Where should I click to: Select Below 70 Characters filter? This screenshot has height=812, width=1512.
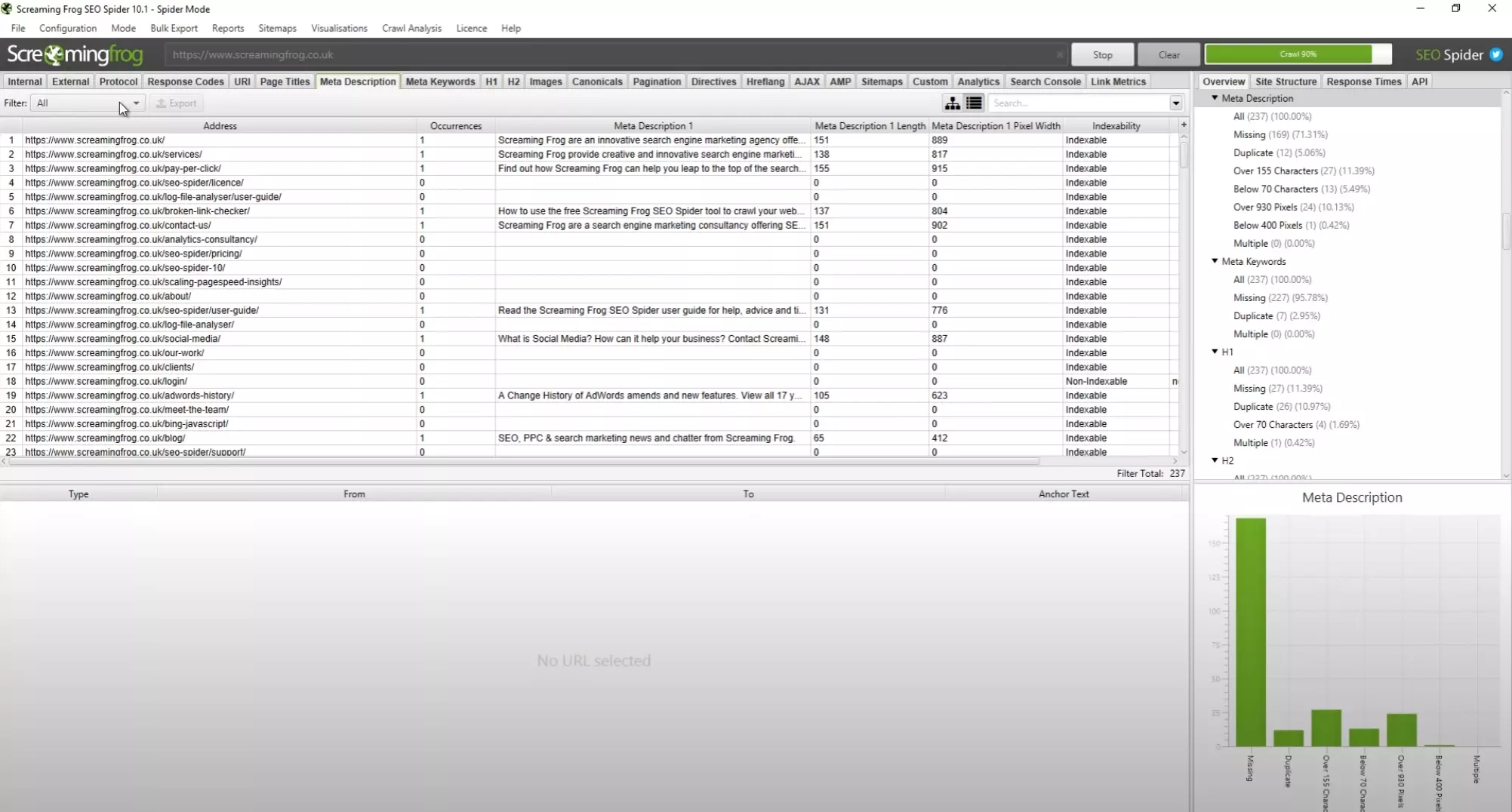[1301, 189]
